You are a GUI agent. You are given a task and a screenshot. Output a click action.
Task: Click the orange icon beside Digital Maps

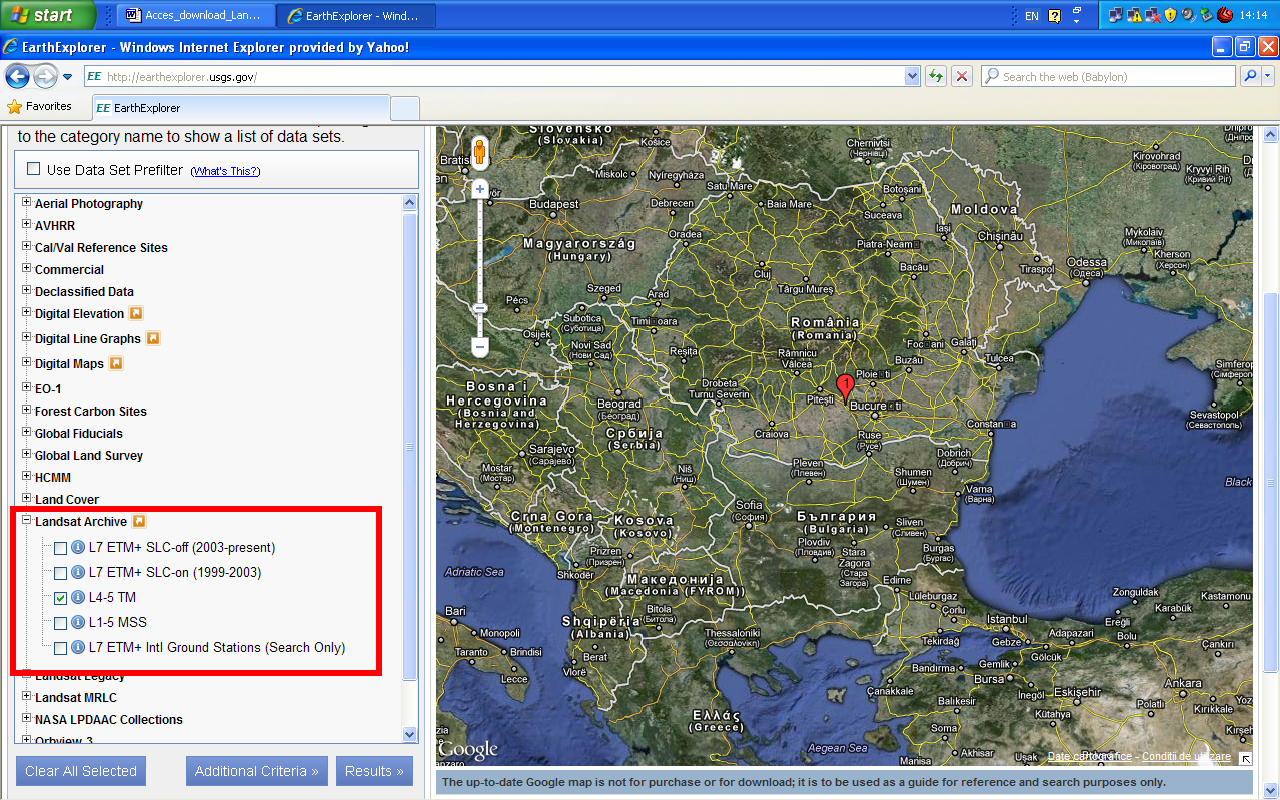coord(116,363)
